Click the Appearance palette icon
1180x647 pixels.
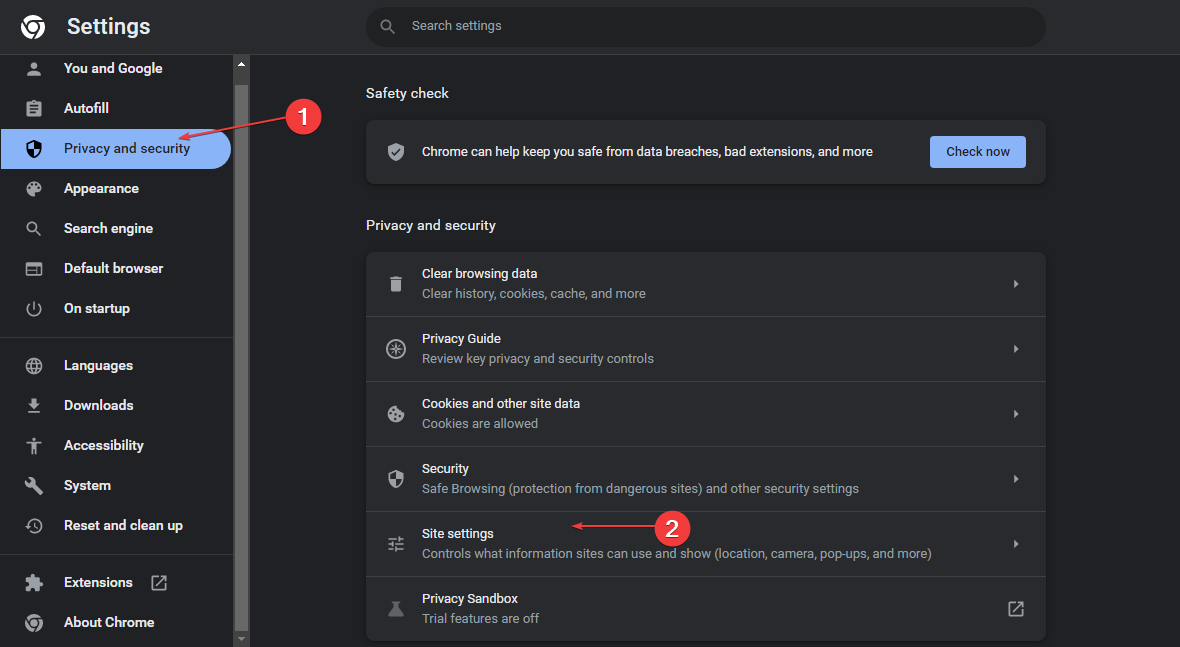(34, 188)
